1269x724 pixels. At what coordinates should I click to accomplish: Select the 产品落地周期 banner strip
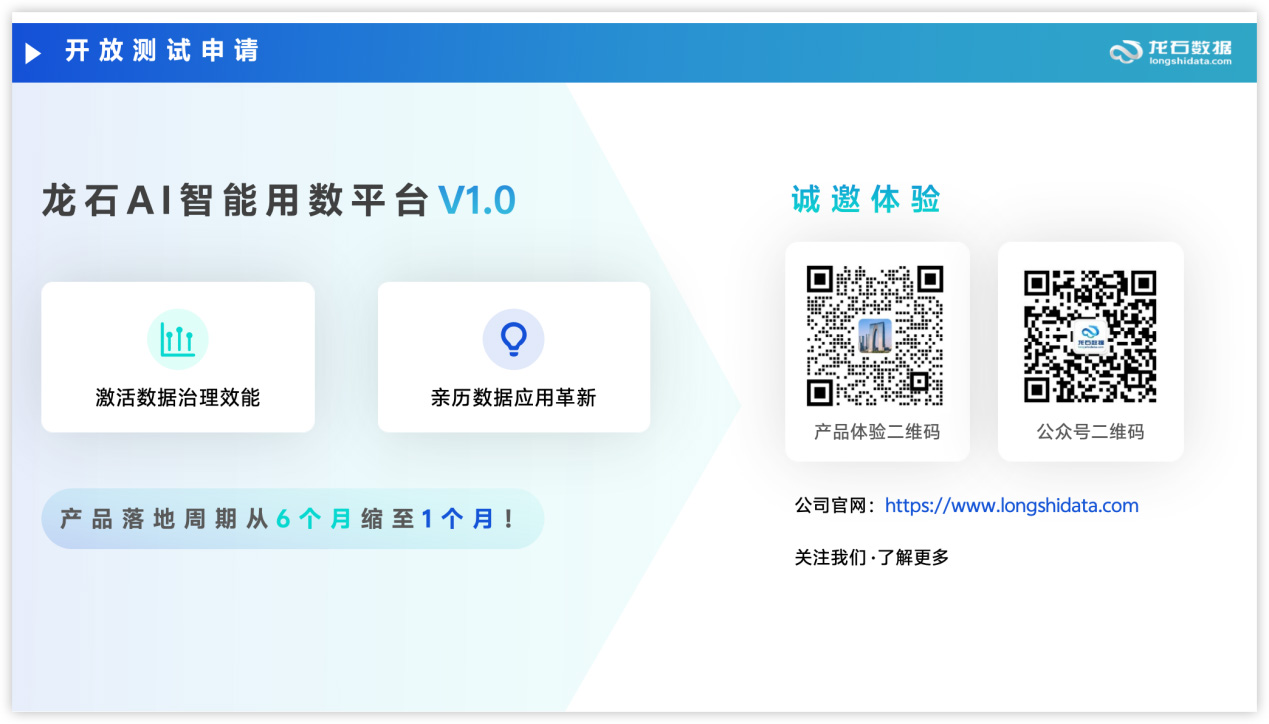pyautogui.click(x=291, y=518)
